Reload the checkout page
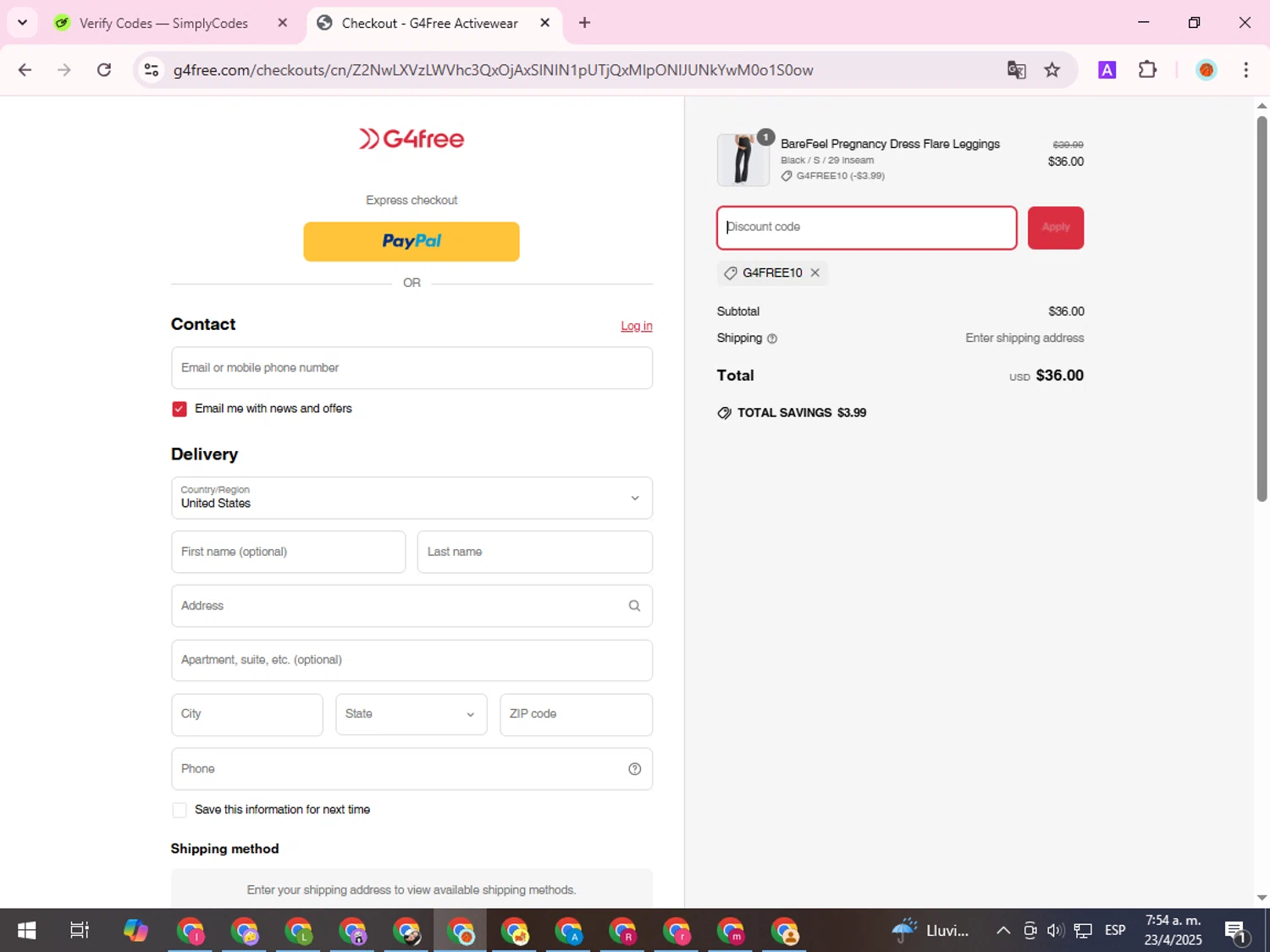The height and width of the screenshot is (952, 1270). (104, 70)
